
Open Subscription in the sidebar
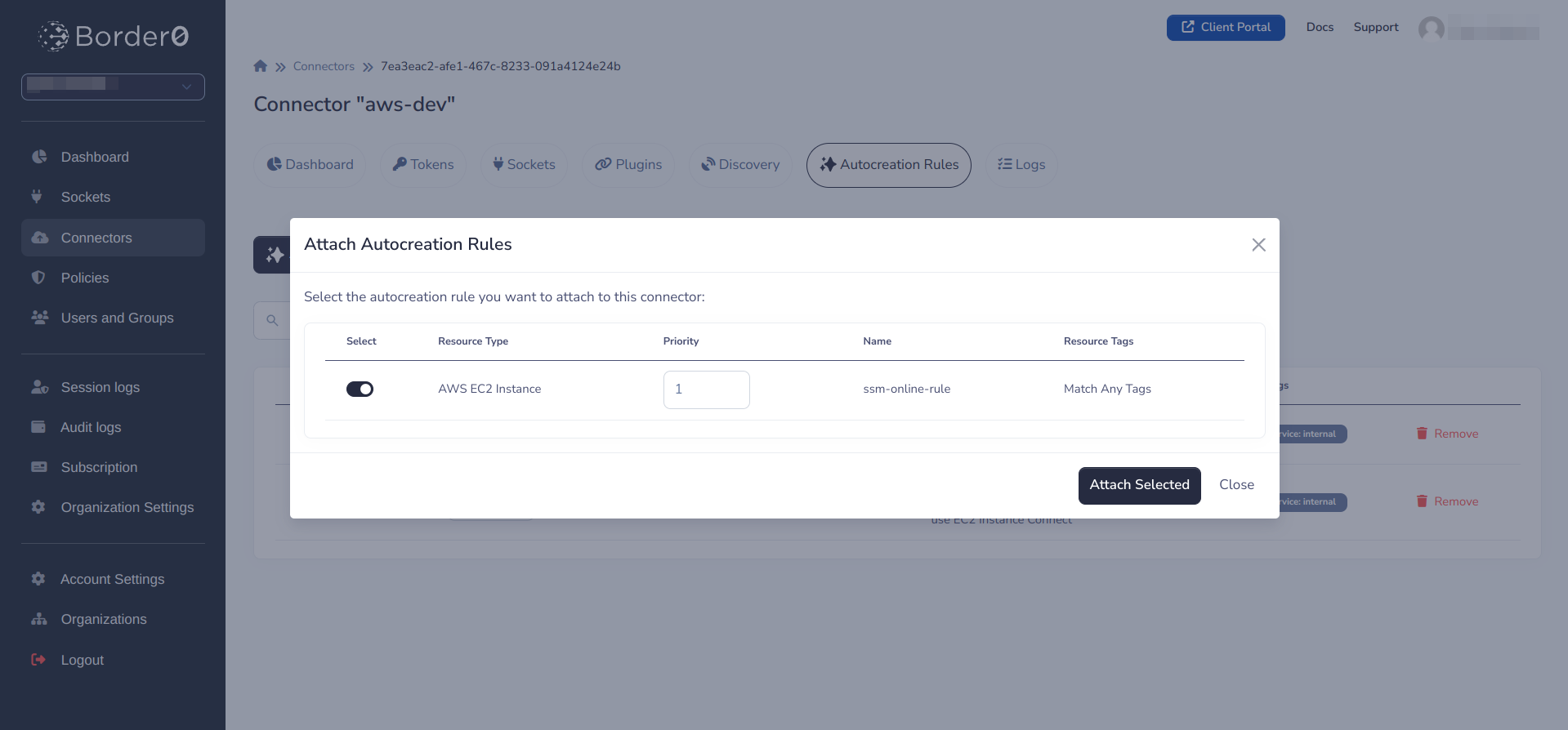[x=113, y=467]
